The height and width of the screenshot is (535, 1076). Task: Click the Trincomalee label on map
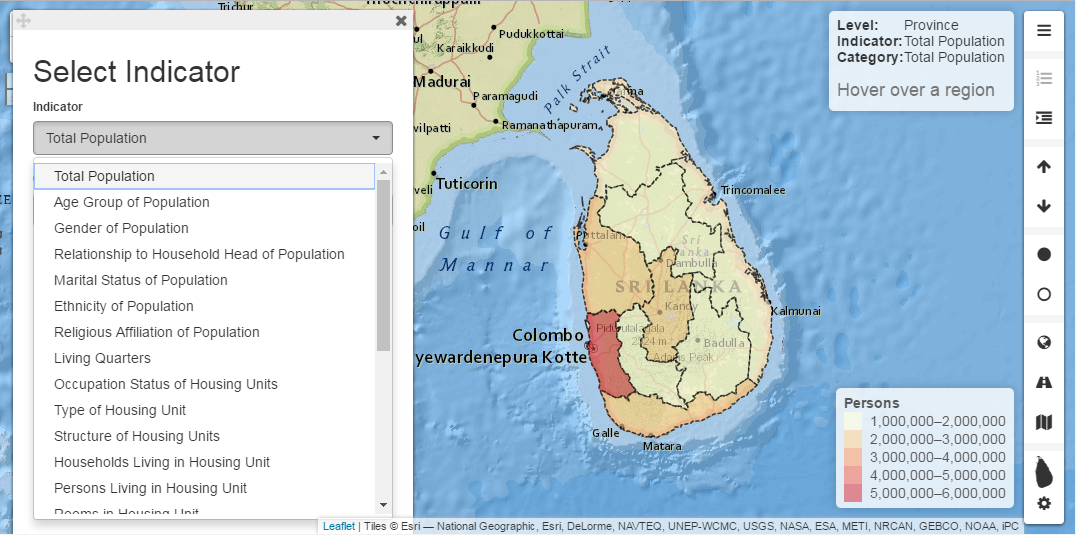point(753,190)
